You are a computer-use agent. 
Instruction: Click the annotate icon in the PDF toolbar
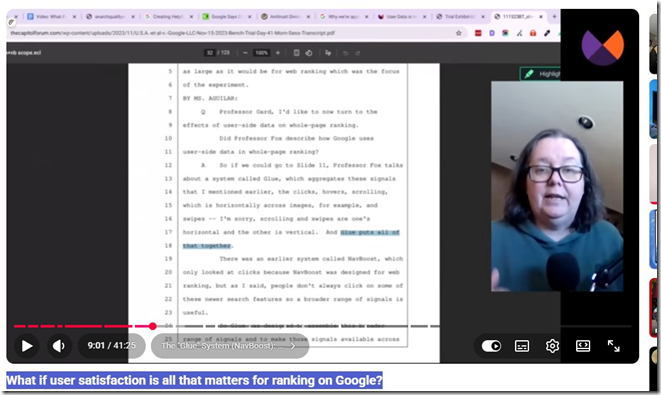(328, 53)
